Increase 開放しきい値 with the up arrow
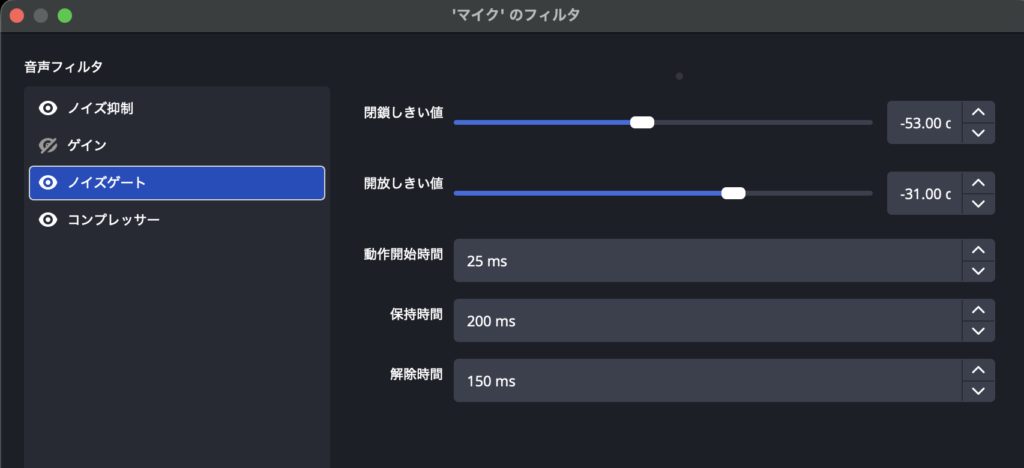Image resolution: width=1024 pixels, height=468 pixels. pos(977,182)
